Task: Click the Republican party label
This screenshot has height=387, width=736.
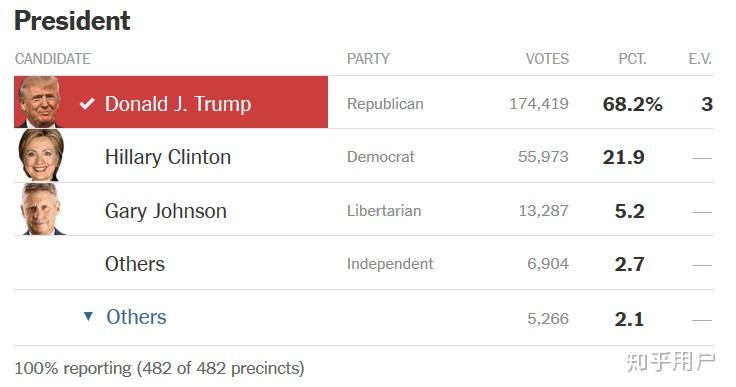Action: pyautogui.click(x=385, y=104)
